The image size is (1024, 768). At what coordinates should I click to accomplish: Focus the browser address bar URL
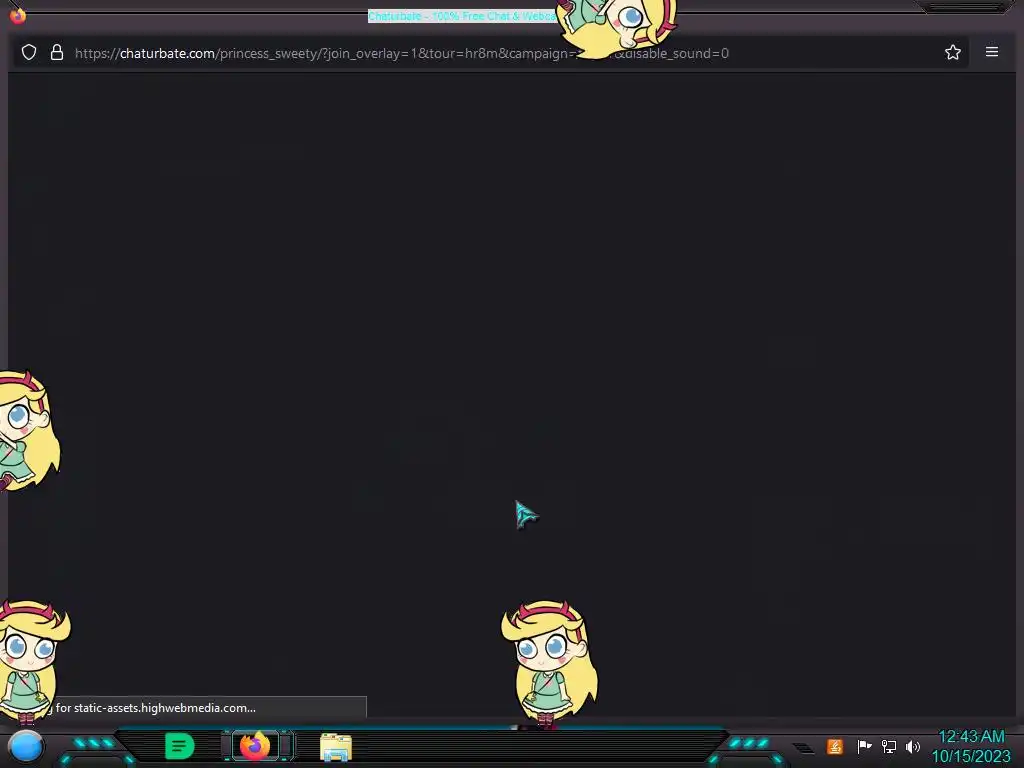(402, 53)
